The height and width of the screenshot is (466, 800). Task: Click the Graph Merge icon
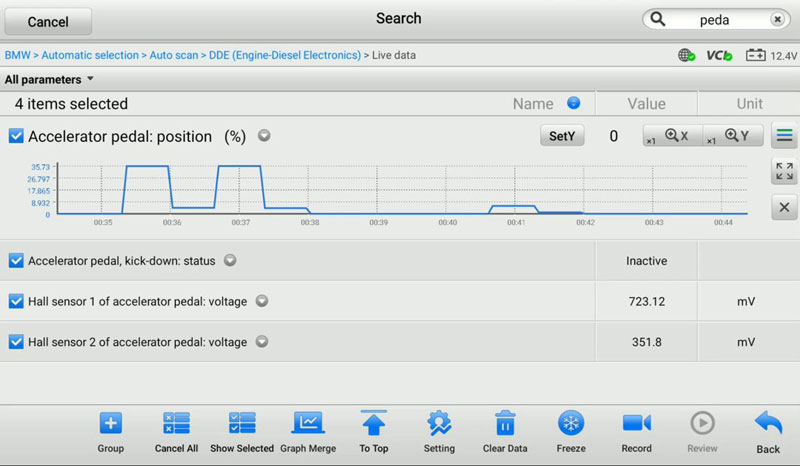[308, 424]
